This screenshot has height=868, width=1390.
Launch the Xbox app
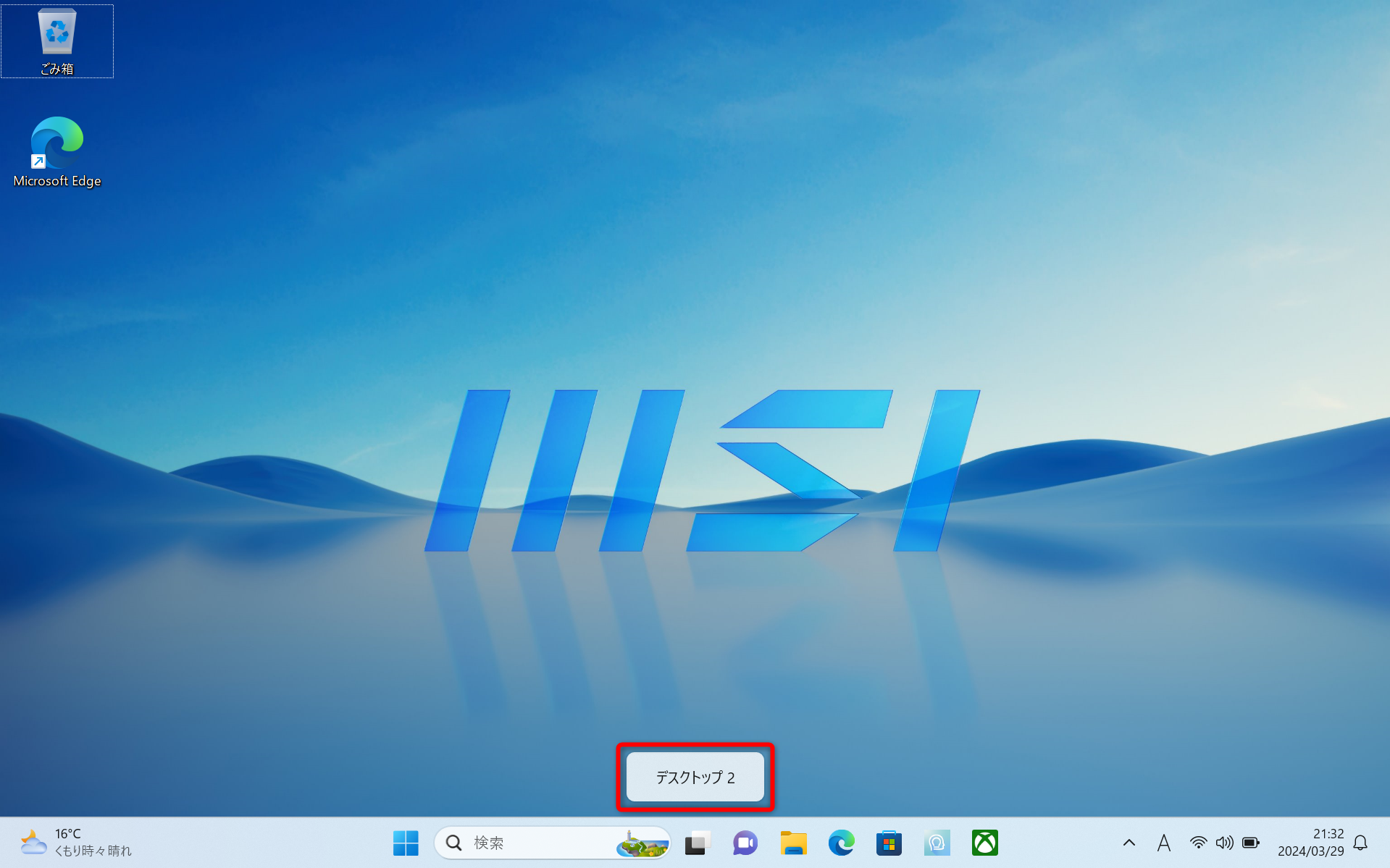click(x=985, y=842)
